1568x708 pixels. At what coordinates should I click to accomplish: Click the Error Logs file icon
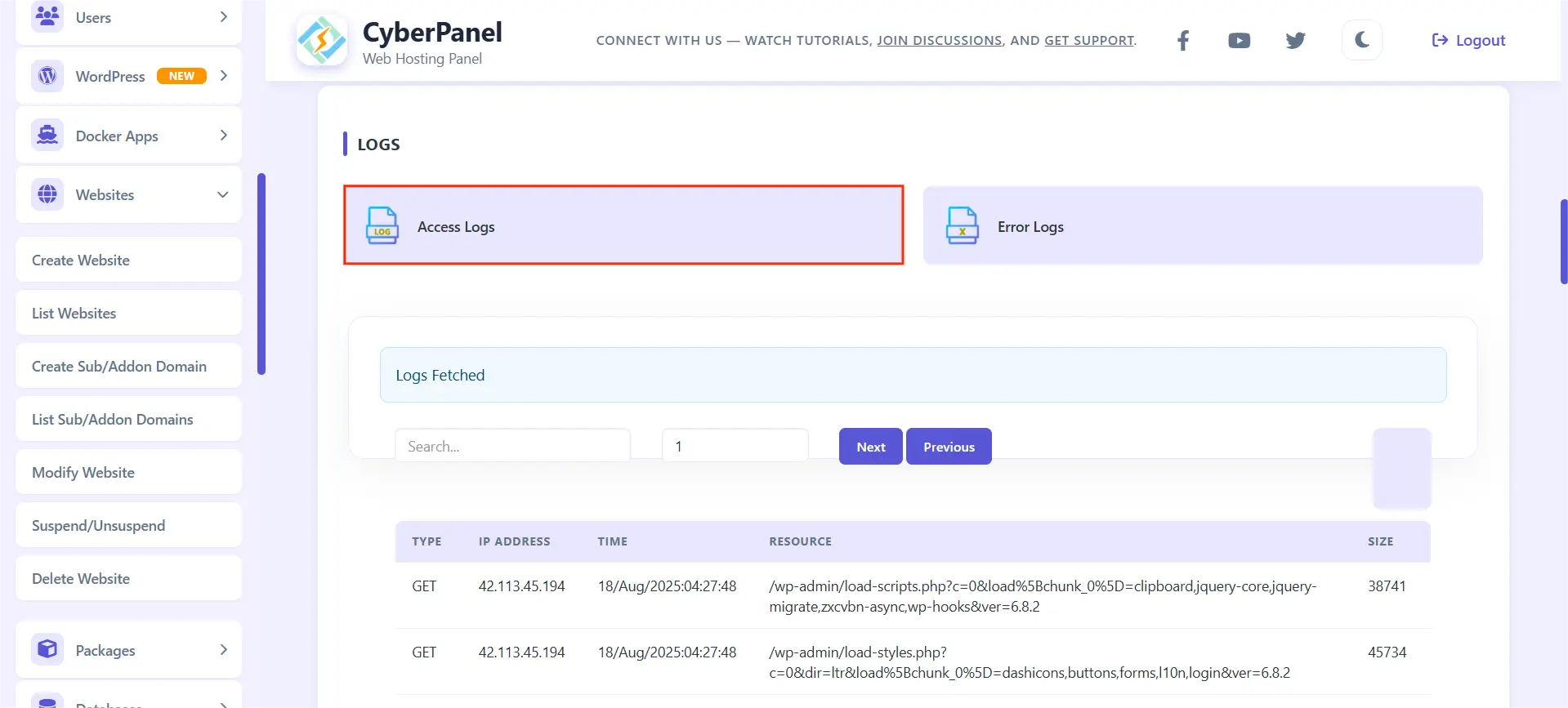[962, 226]
